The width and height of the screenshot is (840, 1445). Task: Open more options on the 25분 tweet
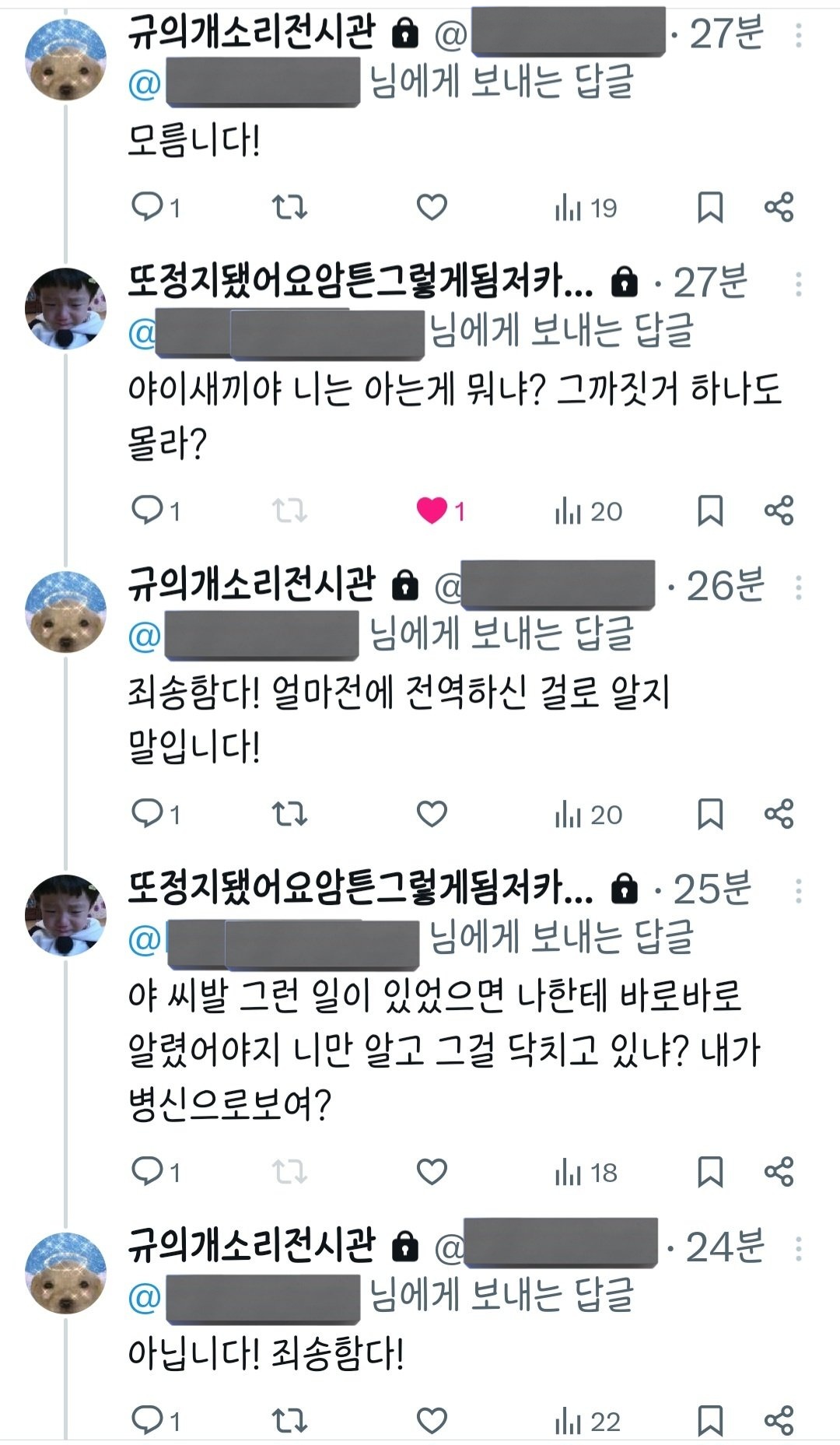[799, 891]
